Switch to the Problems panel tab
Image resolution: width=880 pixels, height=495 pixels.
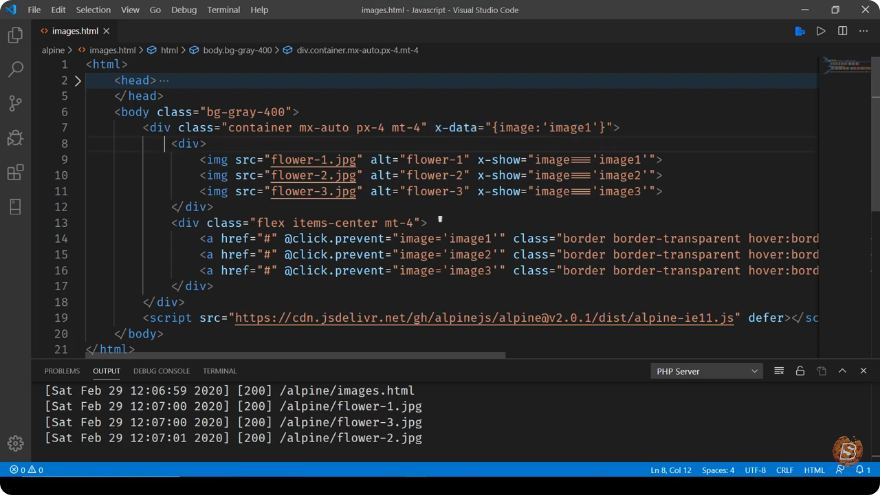click(x=62, y=371)
